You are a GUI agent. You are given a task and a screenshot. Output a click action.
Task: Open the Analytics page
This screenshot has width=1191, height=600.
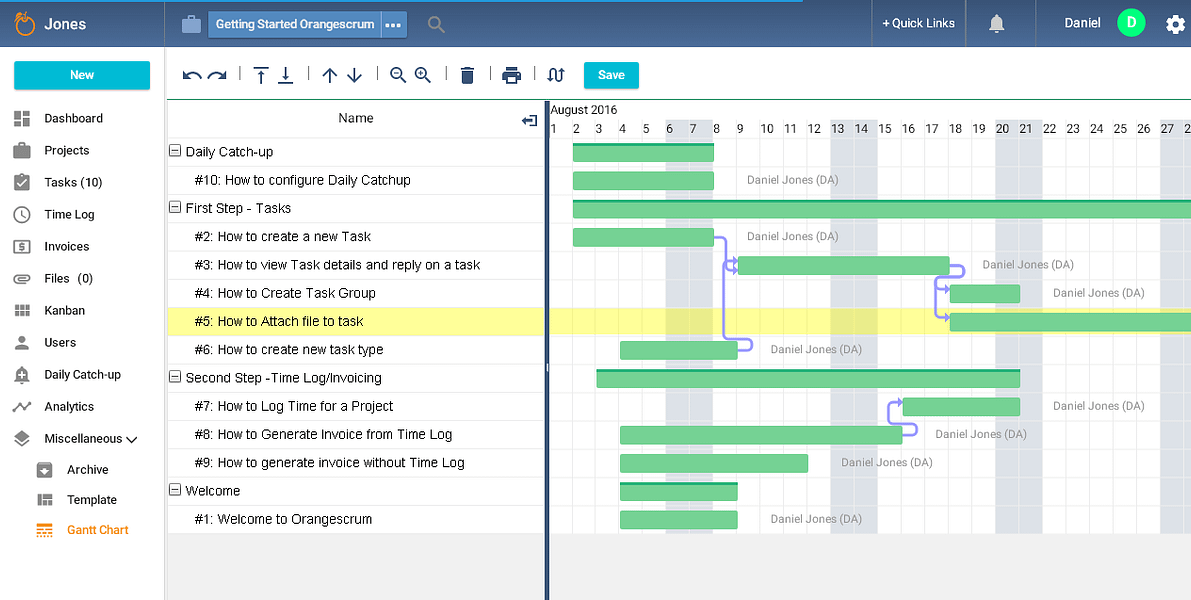pos(68,406)
